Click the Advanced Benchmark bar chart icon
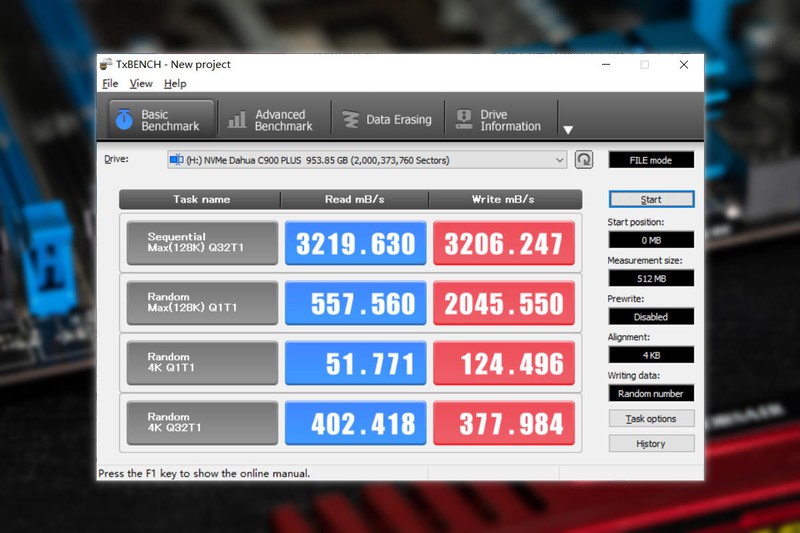This screenshot has width=800, height=533. tap(237, 120)
